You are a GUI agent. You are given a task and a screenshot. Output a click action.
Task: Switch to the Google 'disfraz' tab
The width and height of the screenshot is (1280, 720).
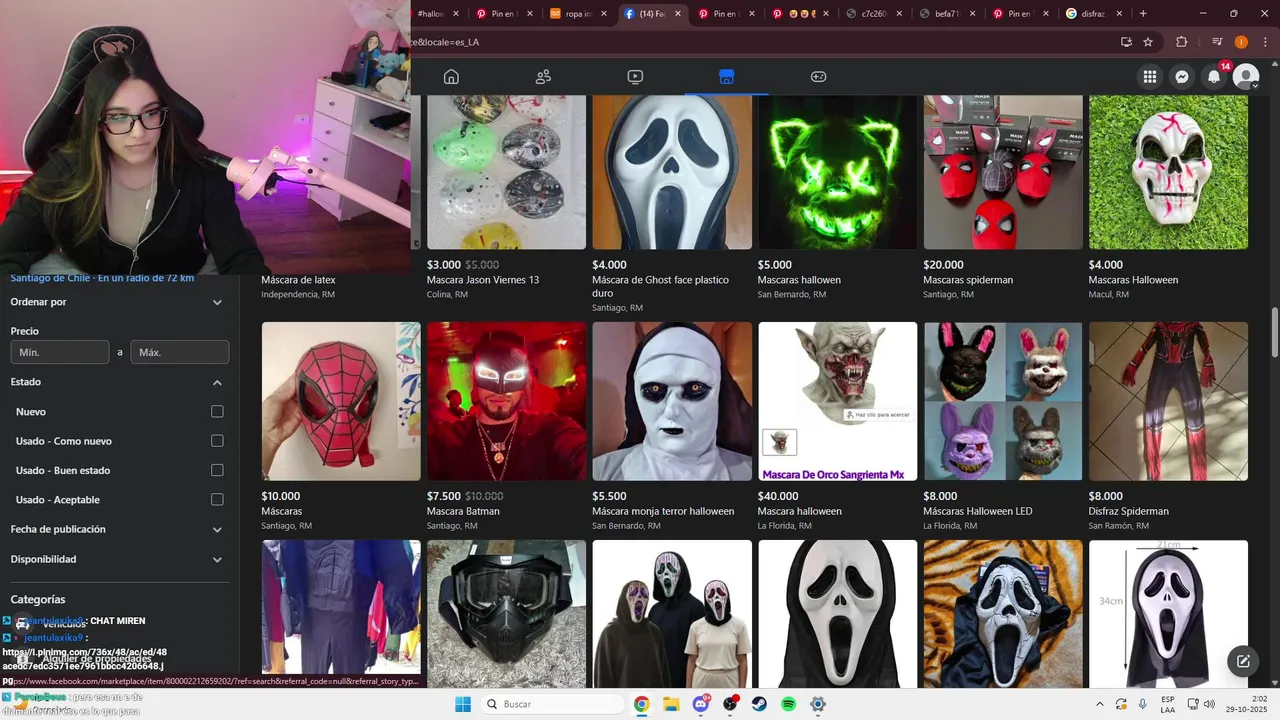(x=1096, y=14)
